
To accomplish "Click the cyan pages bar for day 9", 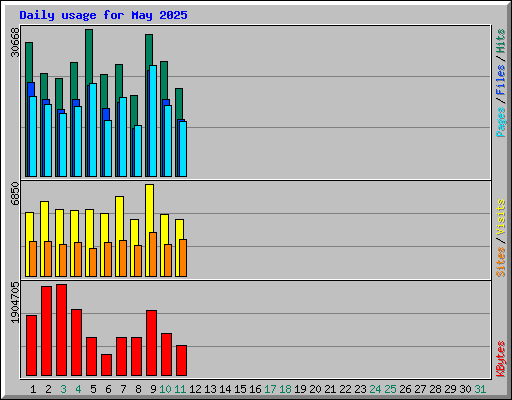I will (153, 121).
